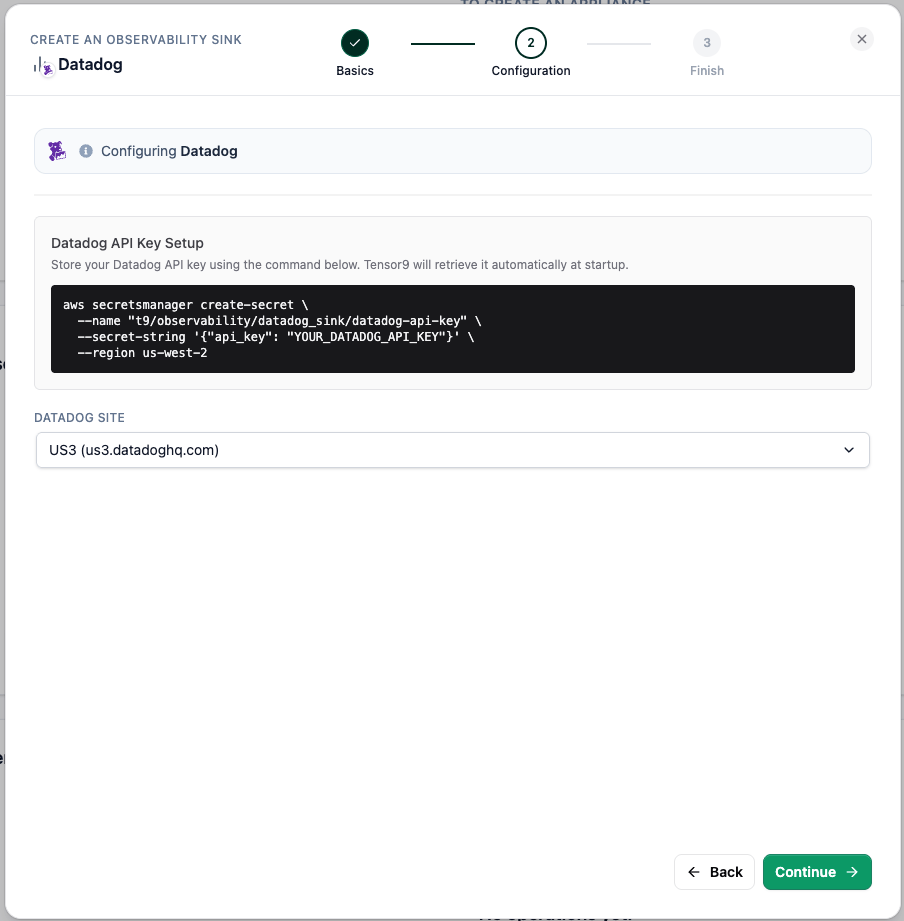Image resolution: width=904 pixels, height=921 pixels.
Task: Click the Store your Datadog API key description
Action: pos(340,265)
